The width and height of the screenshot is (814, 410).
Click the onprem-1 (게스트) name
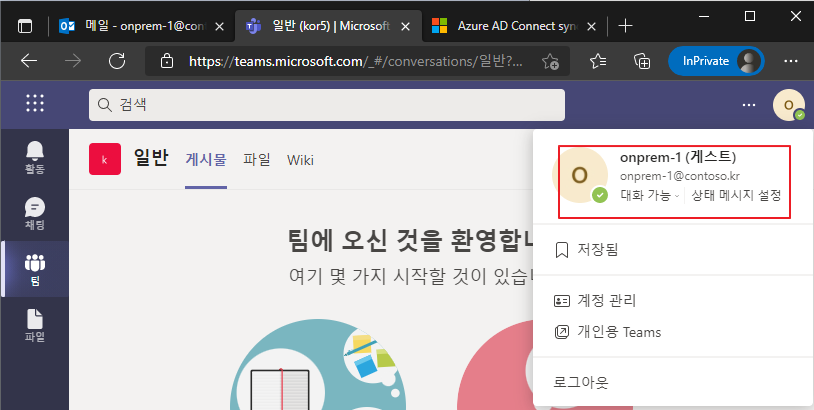pos(678,157)
